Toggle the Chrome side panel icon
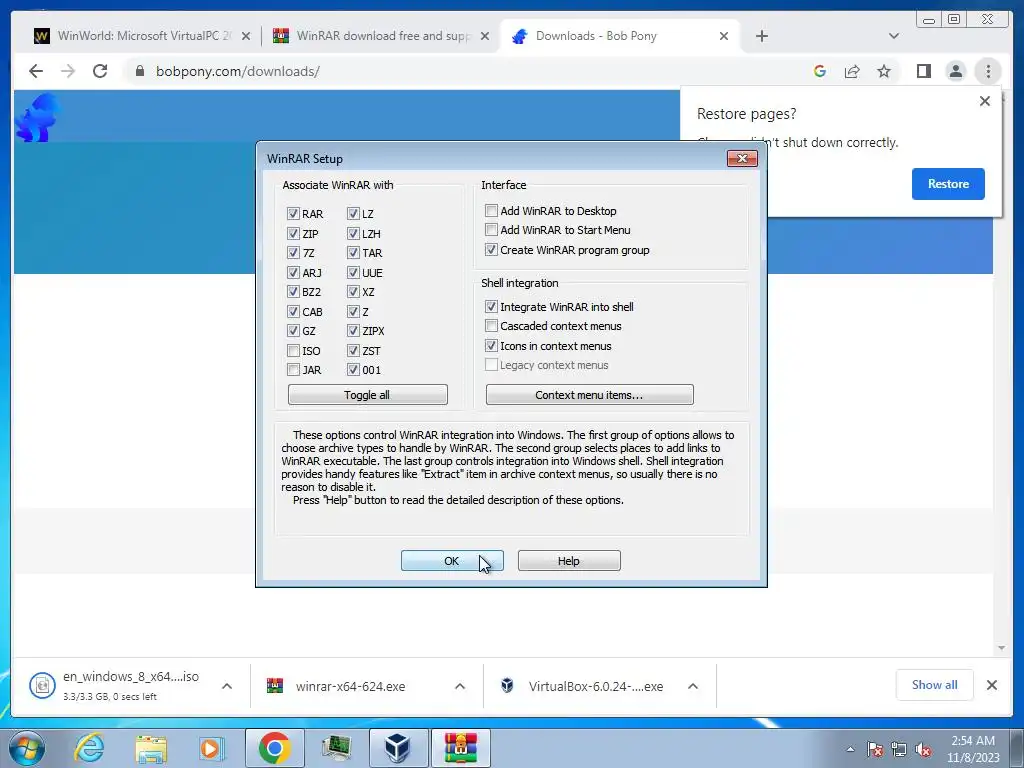Image resolution: width=1024 pixels, height=768 pixels. [x=923, y=71]
